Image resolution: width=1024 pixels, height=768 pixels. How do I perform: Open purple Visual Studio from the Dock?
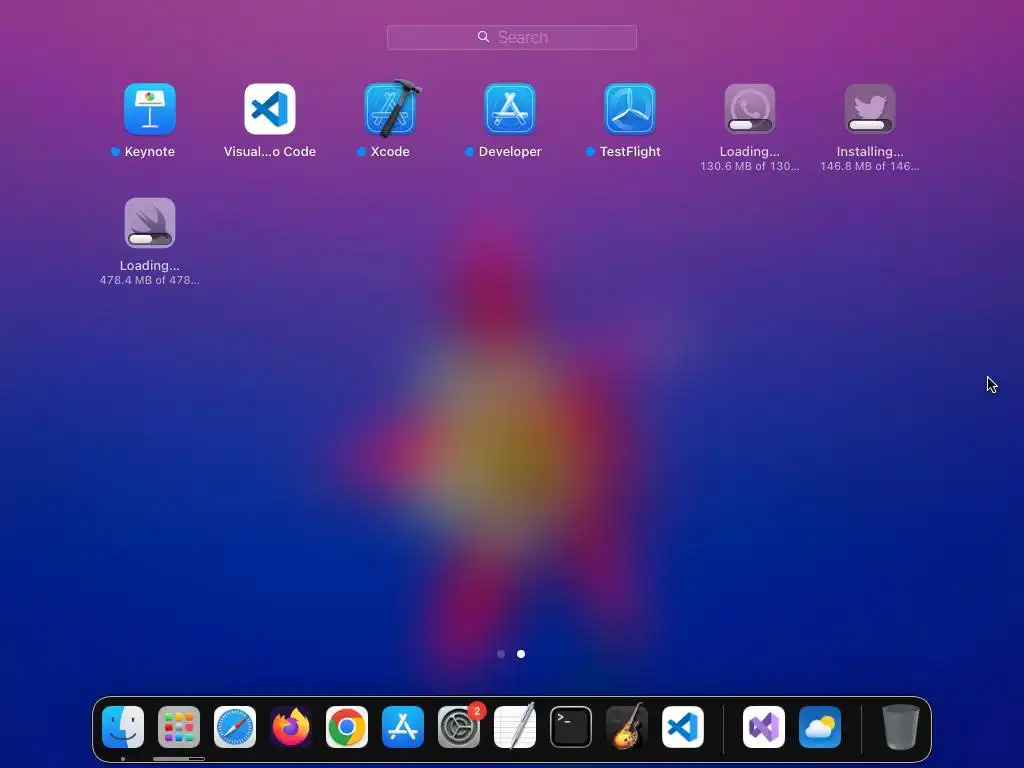tap(764, 727)
